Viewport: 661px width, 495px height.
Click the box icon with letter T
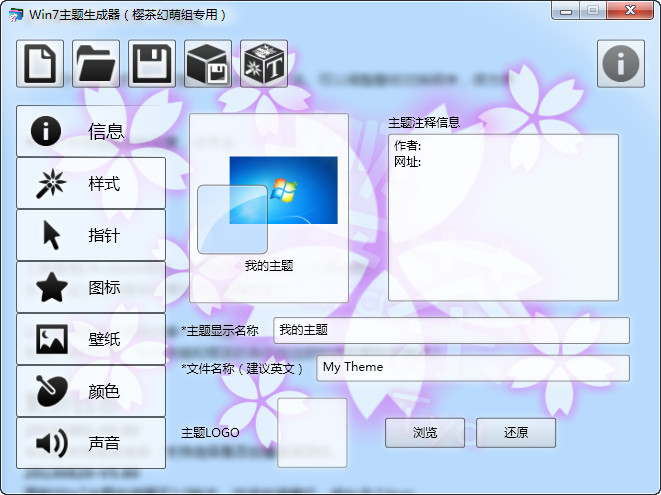tap(264, 64)
